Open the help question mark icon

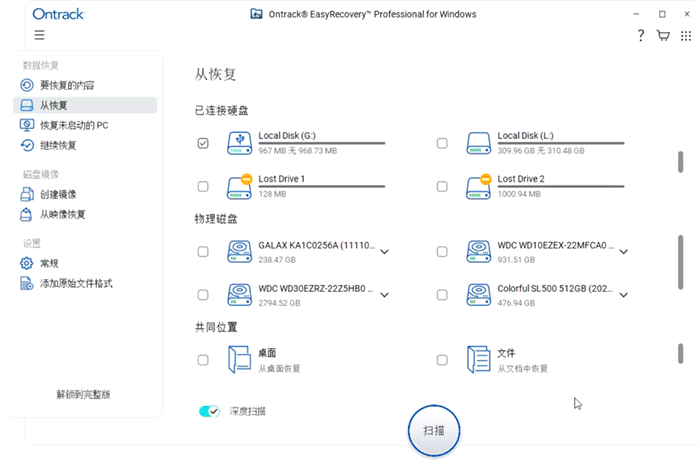641,35
